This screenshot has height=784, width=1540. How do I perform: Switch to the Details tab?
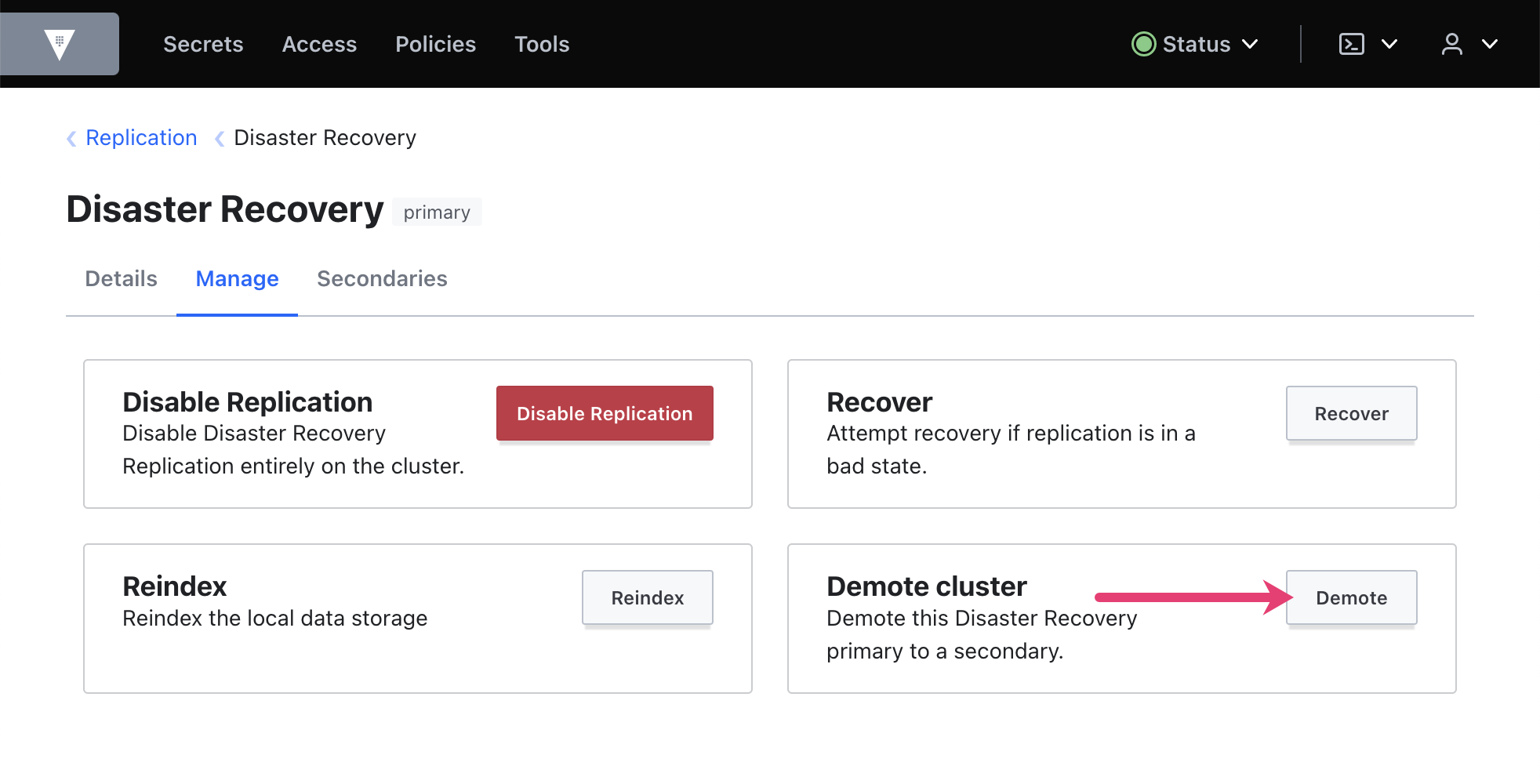click(x=121, y=279)
